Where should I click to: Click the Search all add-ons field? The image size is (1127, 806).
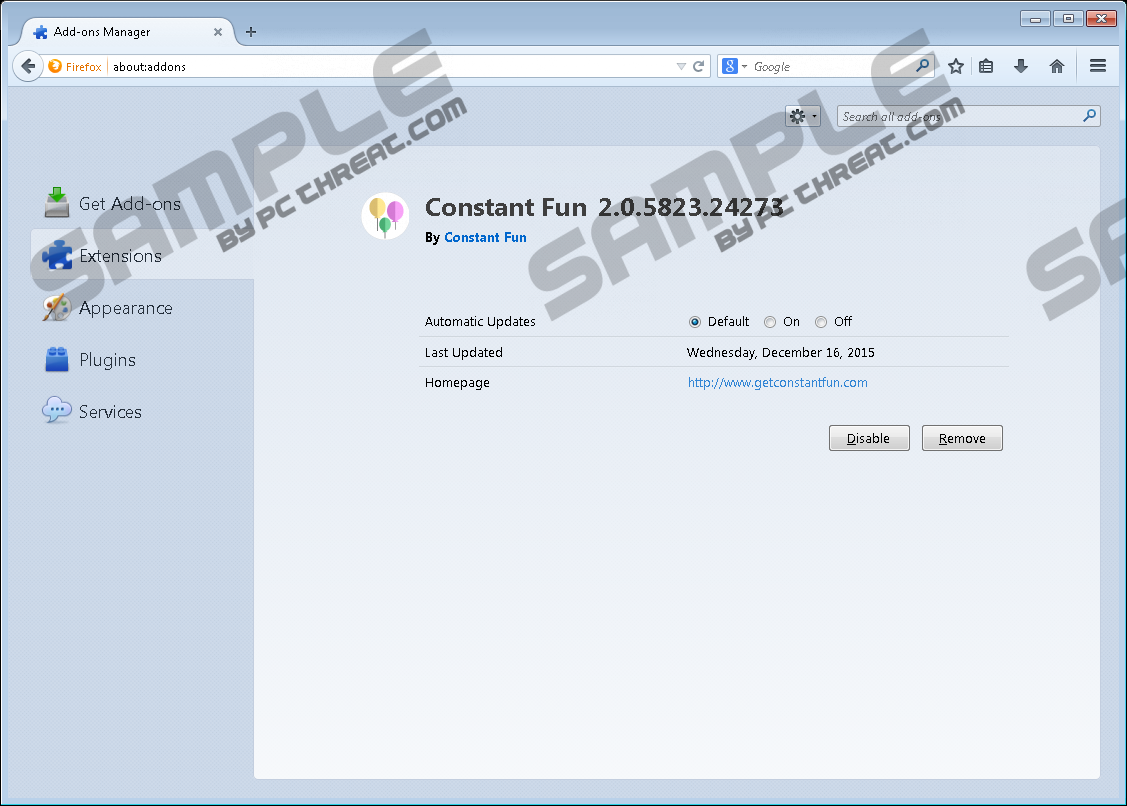point(958,117)
